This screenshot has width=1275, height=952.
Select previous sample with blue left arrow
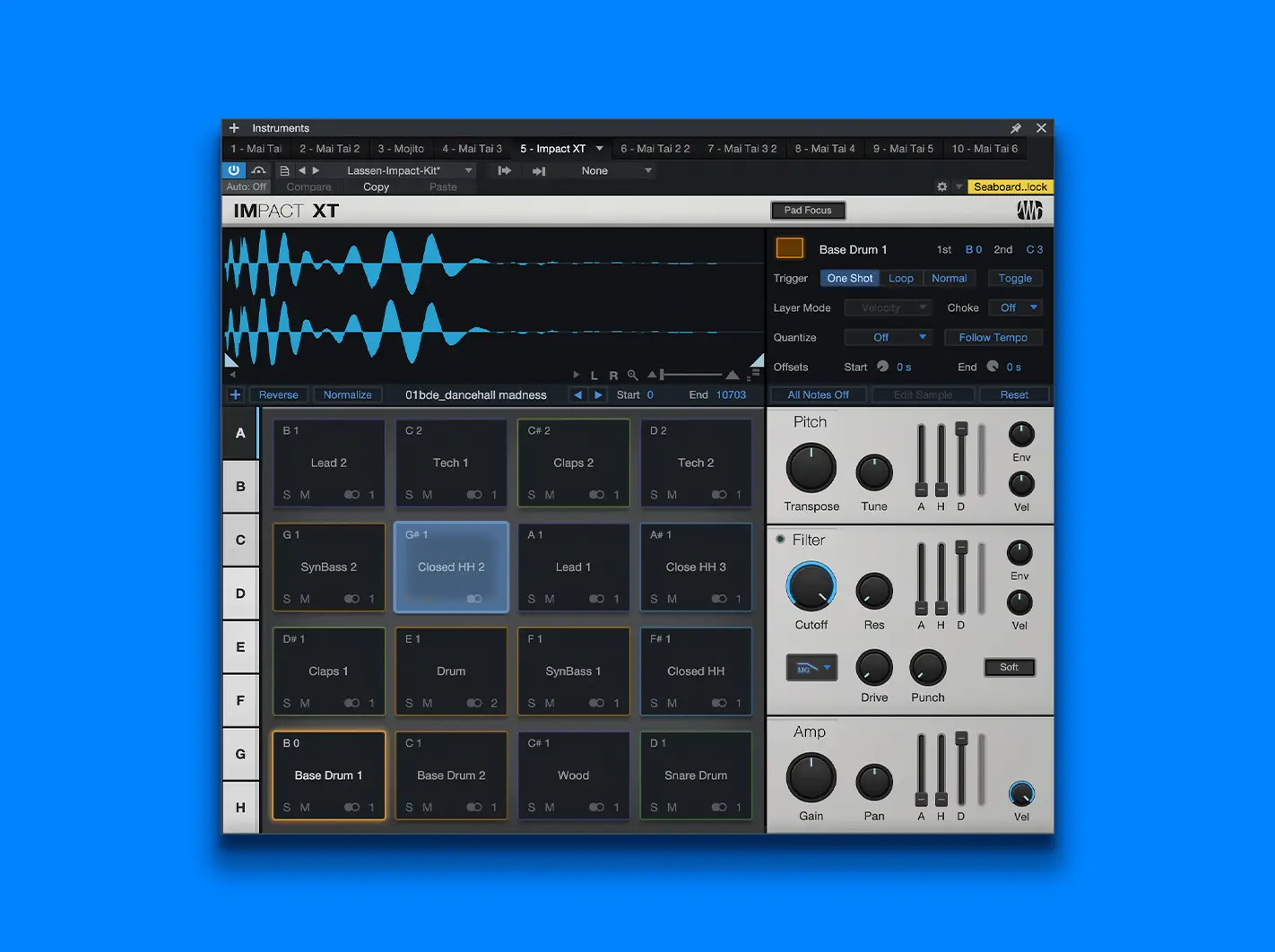pos(577,394)
